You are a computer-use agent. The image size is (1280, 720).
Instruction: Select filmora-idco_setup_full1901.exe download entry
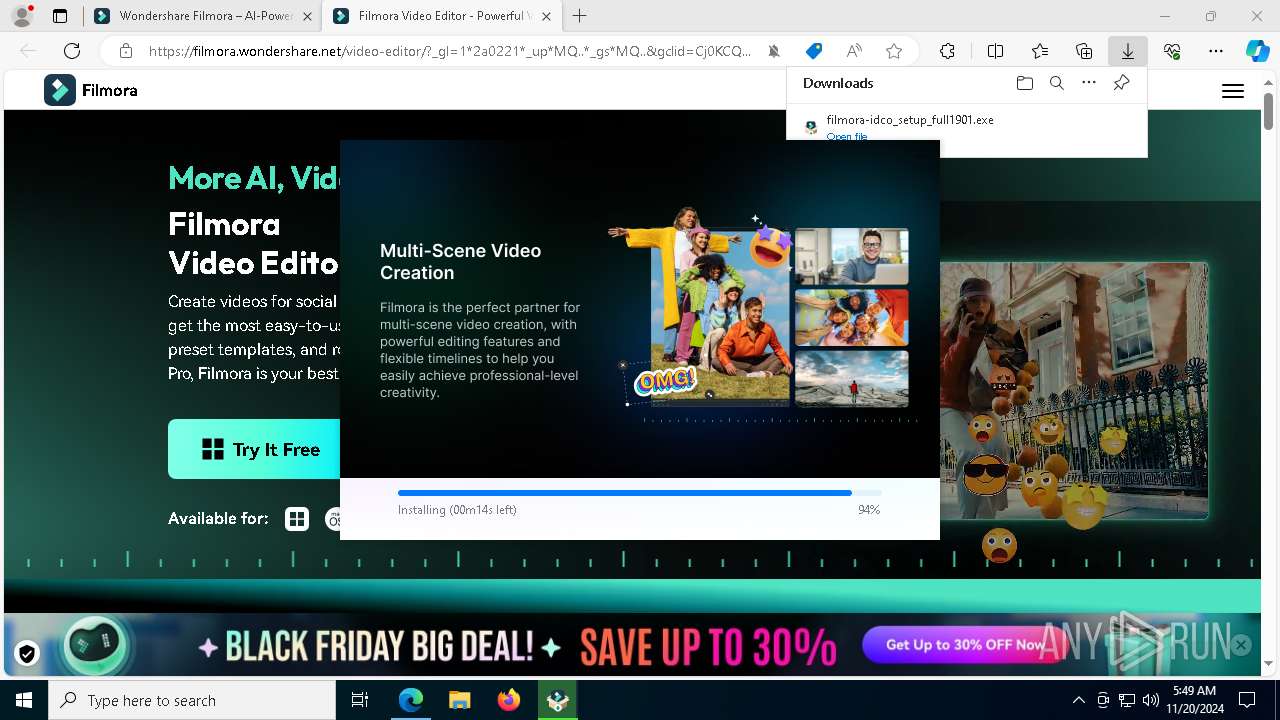pyautogui.click(x=966, y=126)
